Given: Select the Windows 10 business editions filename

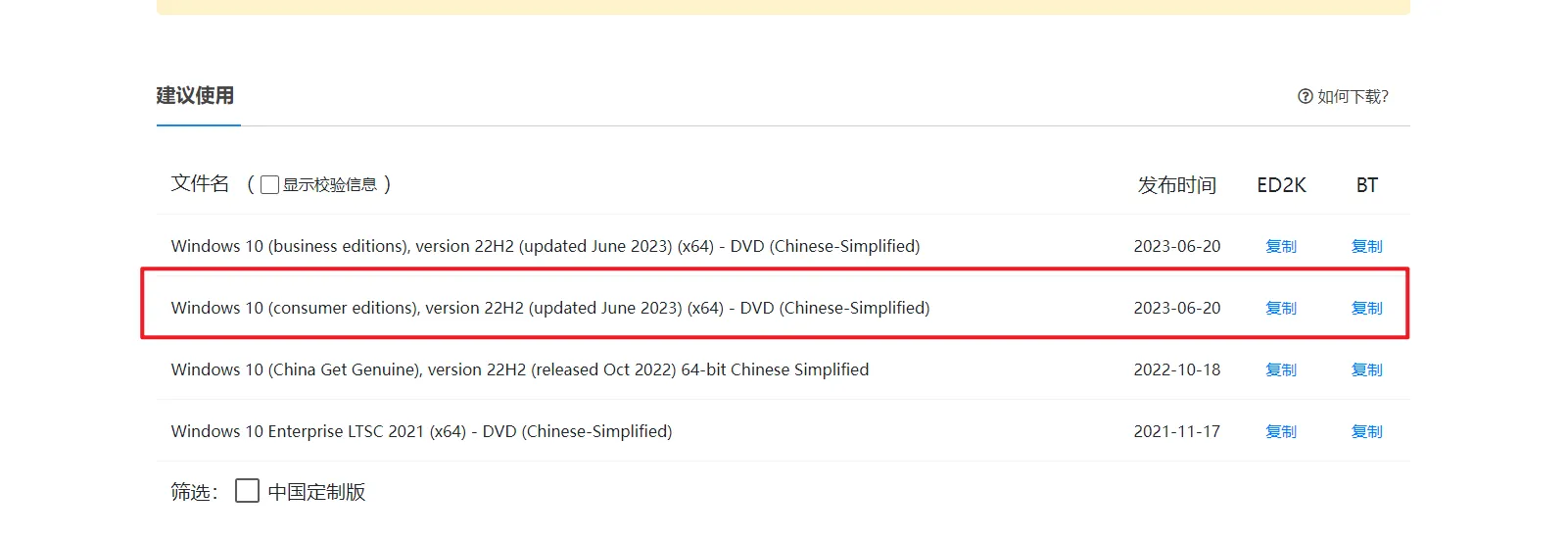Looking at the screenshot, I should click(x=545, y=246).
